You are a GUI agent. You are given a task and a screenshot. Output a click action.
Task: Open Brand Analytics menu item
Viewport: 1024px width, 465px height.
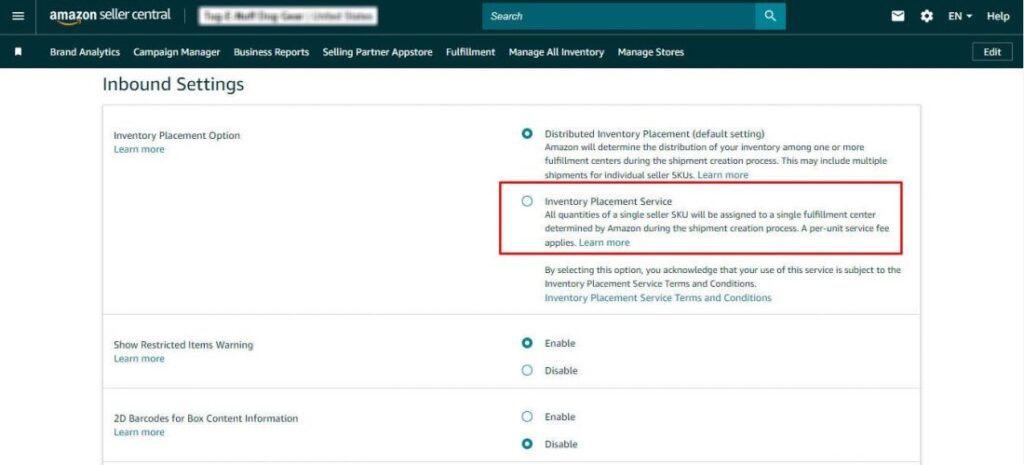[x=85, y=52]
